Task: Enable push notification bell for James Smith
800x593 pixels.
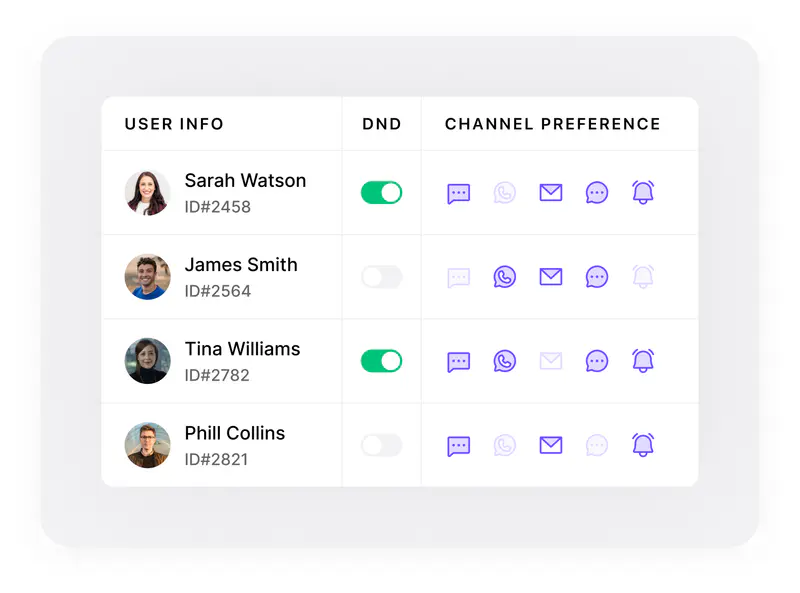Action: pyautogui.click(x=643, y=277)
